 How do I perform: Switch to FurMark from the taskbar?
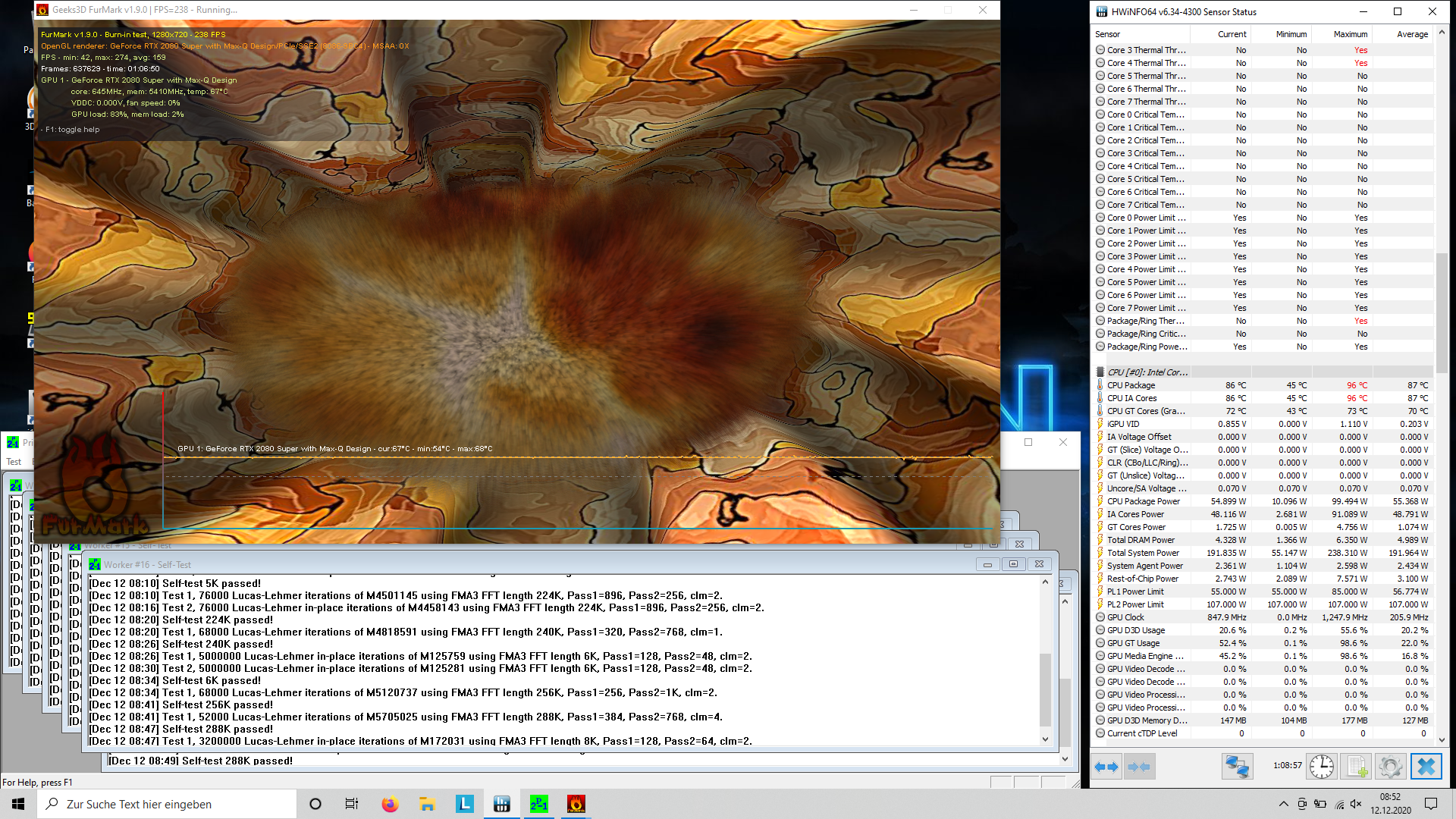[576, 804]
